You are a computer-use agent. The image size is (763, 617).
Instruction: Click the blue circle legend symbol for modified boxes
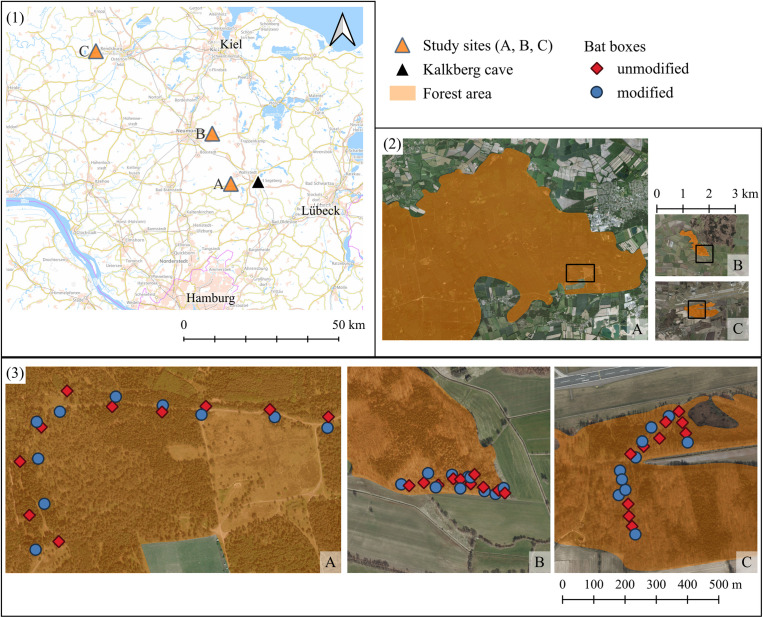[x=596, y=92]
